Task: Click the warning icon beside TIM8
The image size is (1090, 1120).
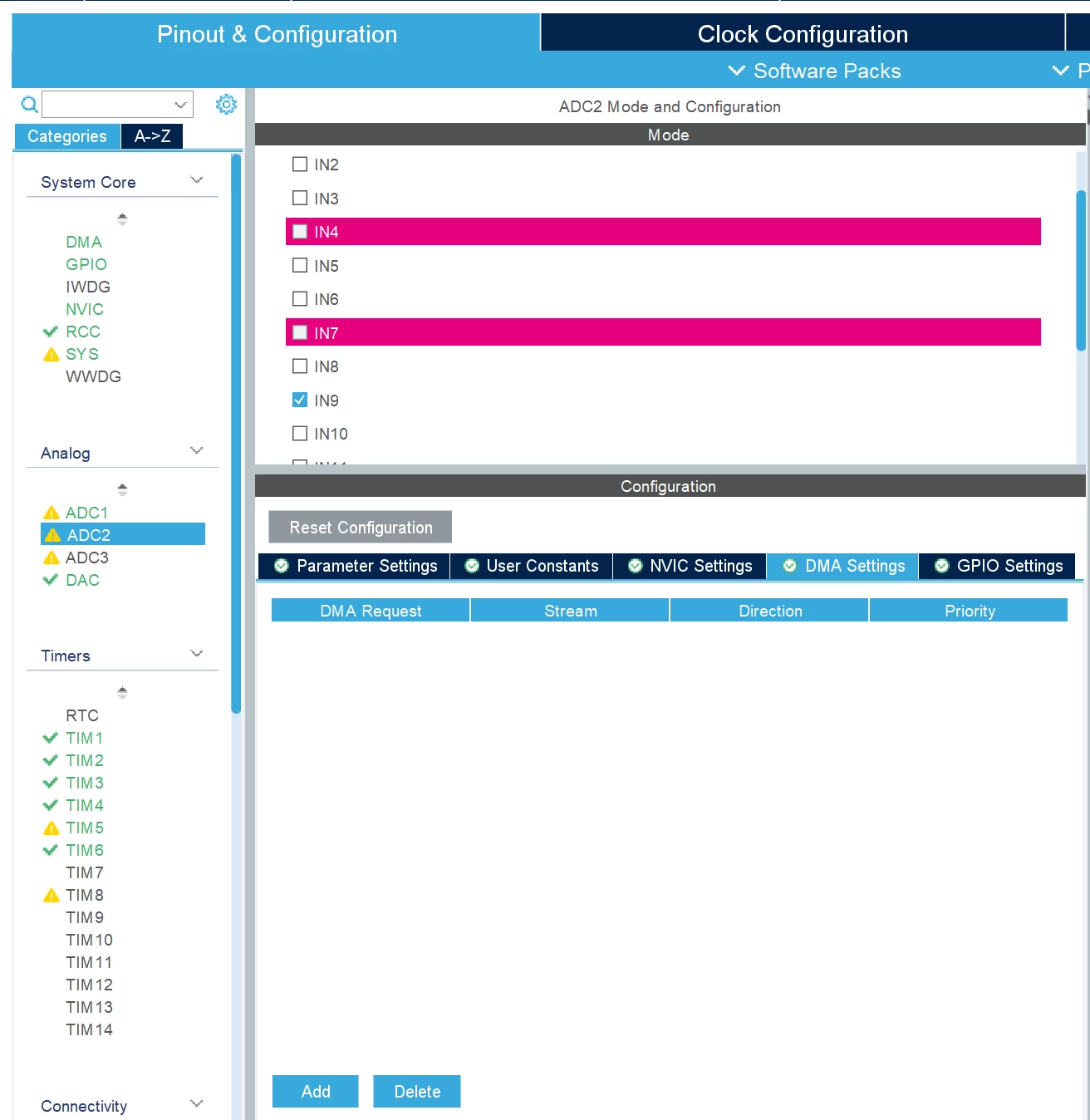Action: tap(52, 896)
